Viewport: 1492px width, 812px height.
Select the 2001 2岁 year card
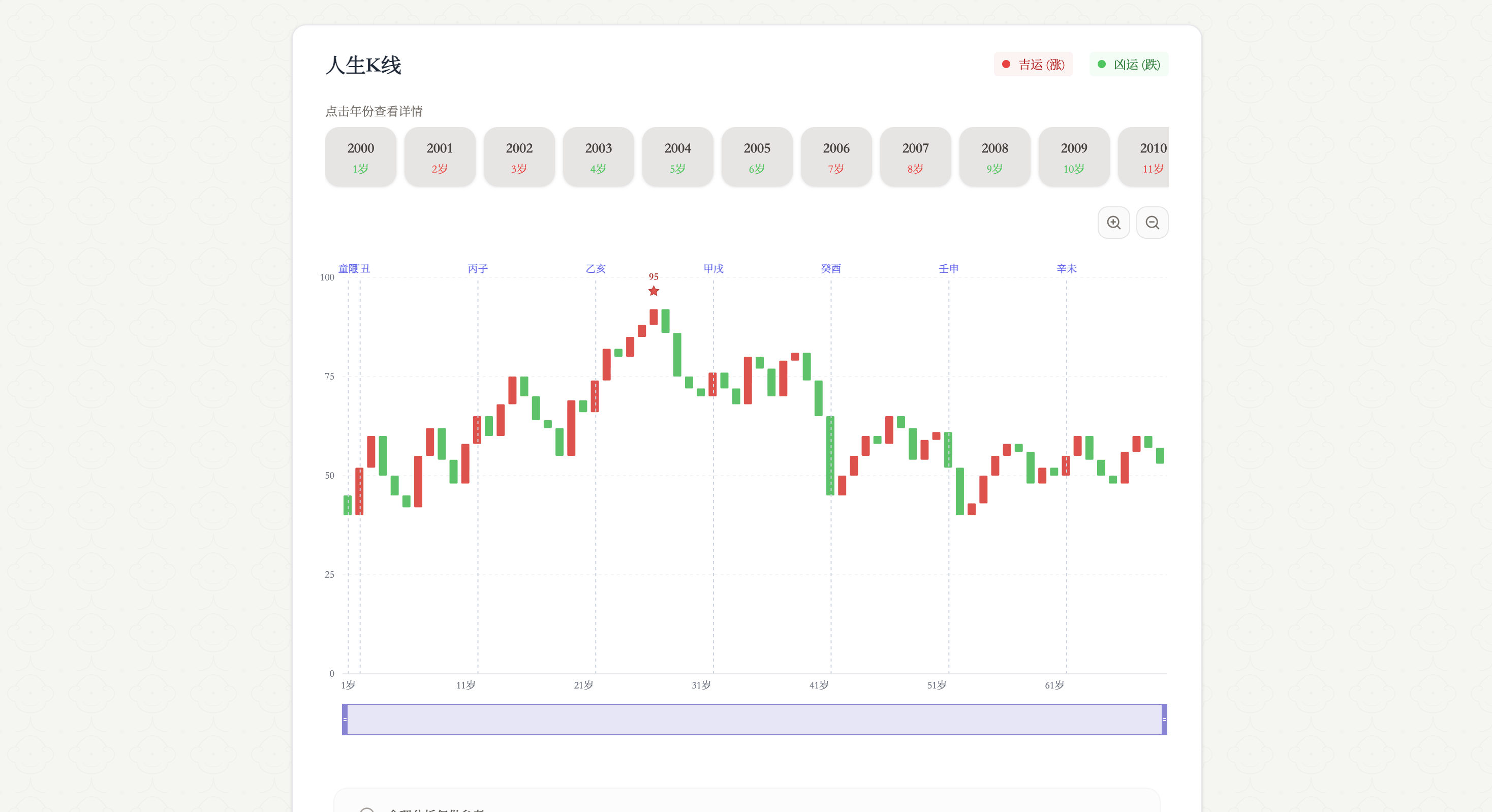point(440,157)
